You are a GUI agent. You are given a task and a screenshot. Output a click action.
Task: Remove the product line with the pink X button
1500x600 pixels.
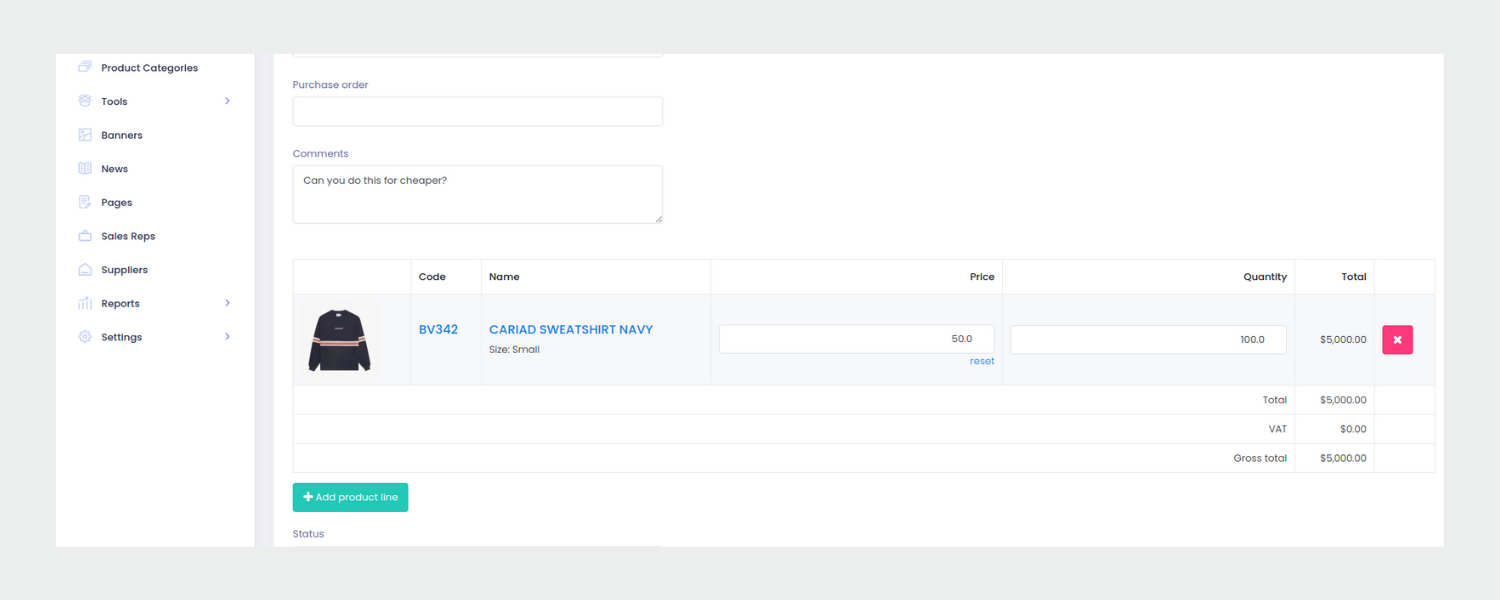pos(1397,339)
